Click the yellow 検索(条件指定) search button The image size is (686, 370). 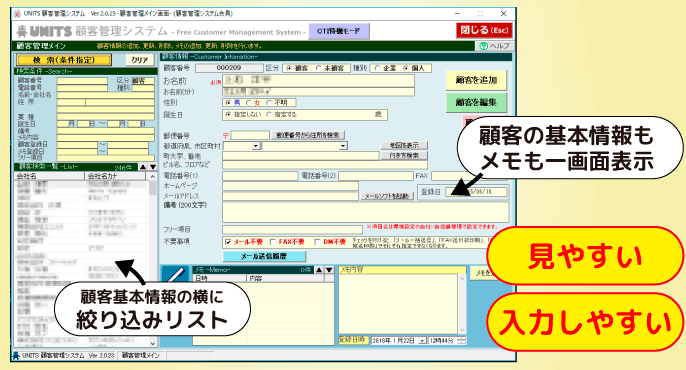64,60
